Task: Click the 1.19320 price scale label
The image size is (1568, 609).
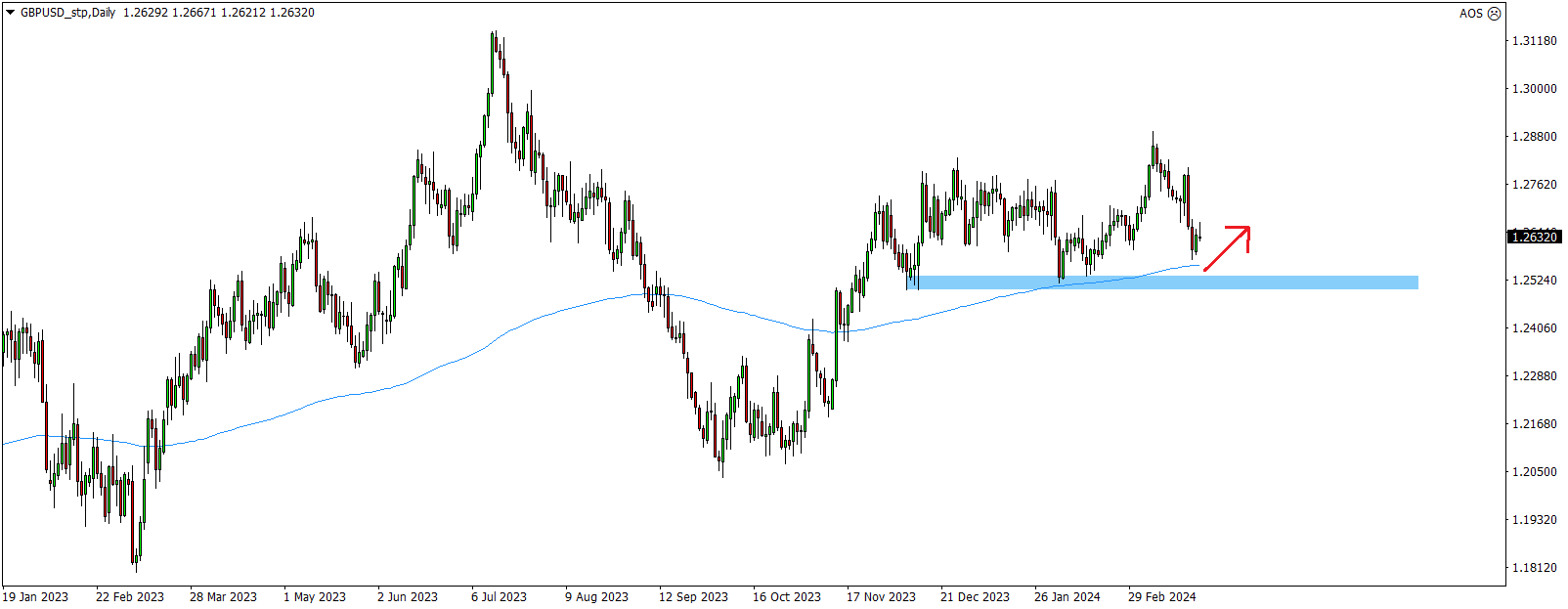Action: (1534, 520)
